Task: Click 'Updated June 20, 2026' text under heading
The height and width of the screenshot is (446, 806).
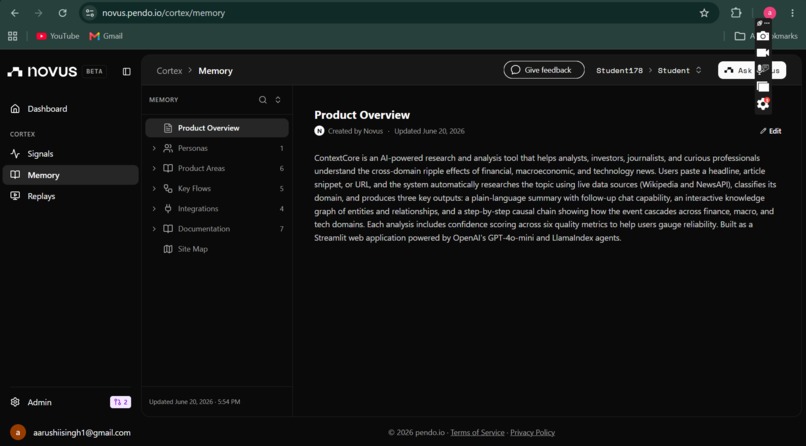Action: 429,131
